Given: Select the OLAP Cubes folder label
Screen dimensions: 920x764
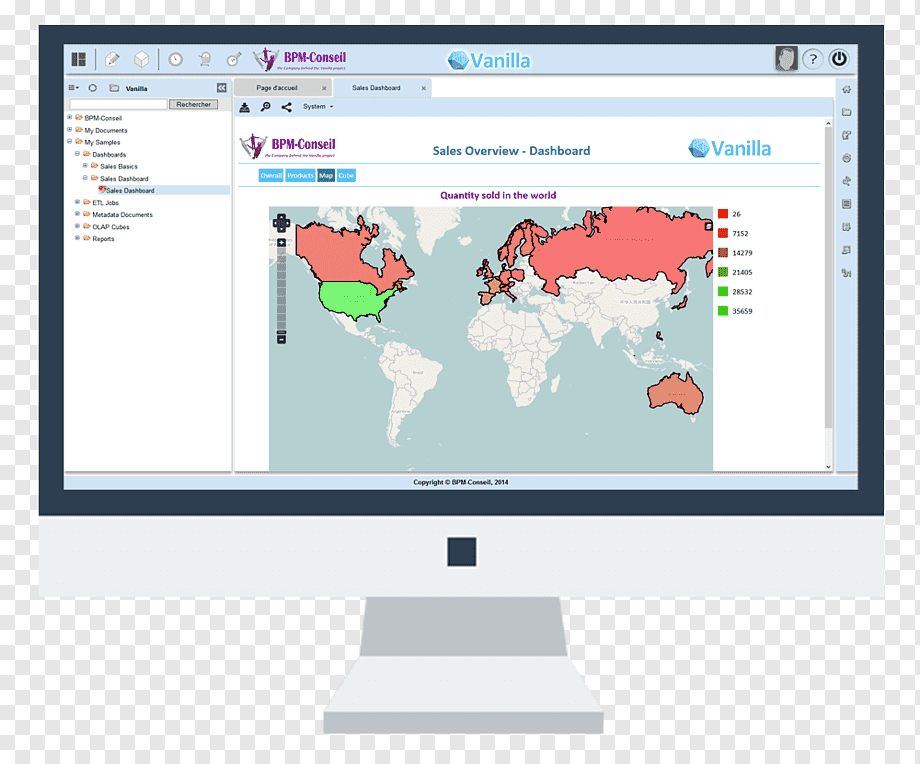Looking at the screenshot, I should click(x=111, y=227).
